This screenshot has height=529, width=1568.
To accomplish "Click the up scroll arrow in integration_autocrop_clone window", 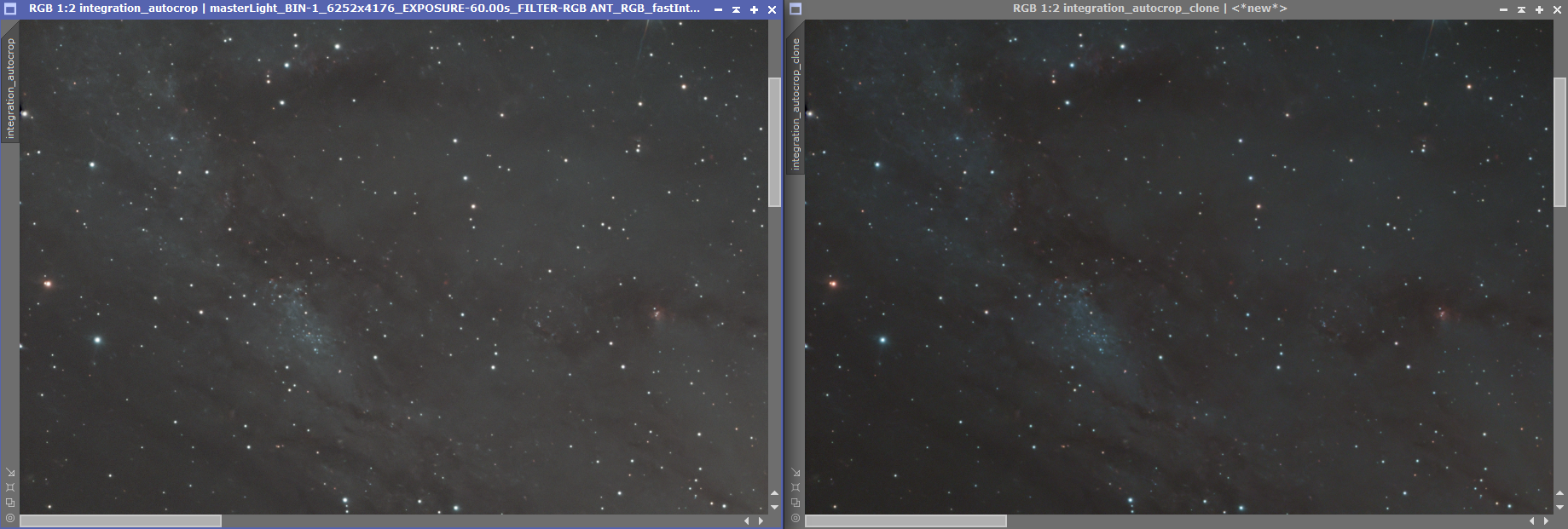I will click(1559, 493).
